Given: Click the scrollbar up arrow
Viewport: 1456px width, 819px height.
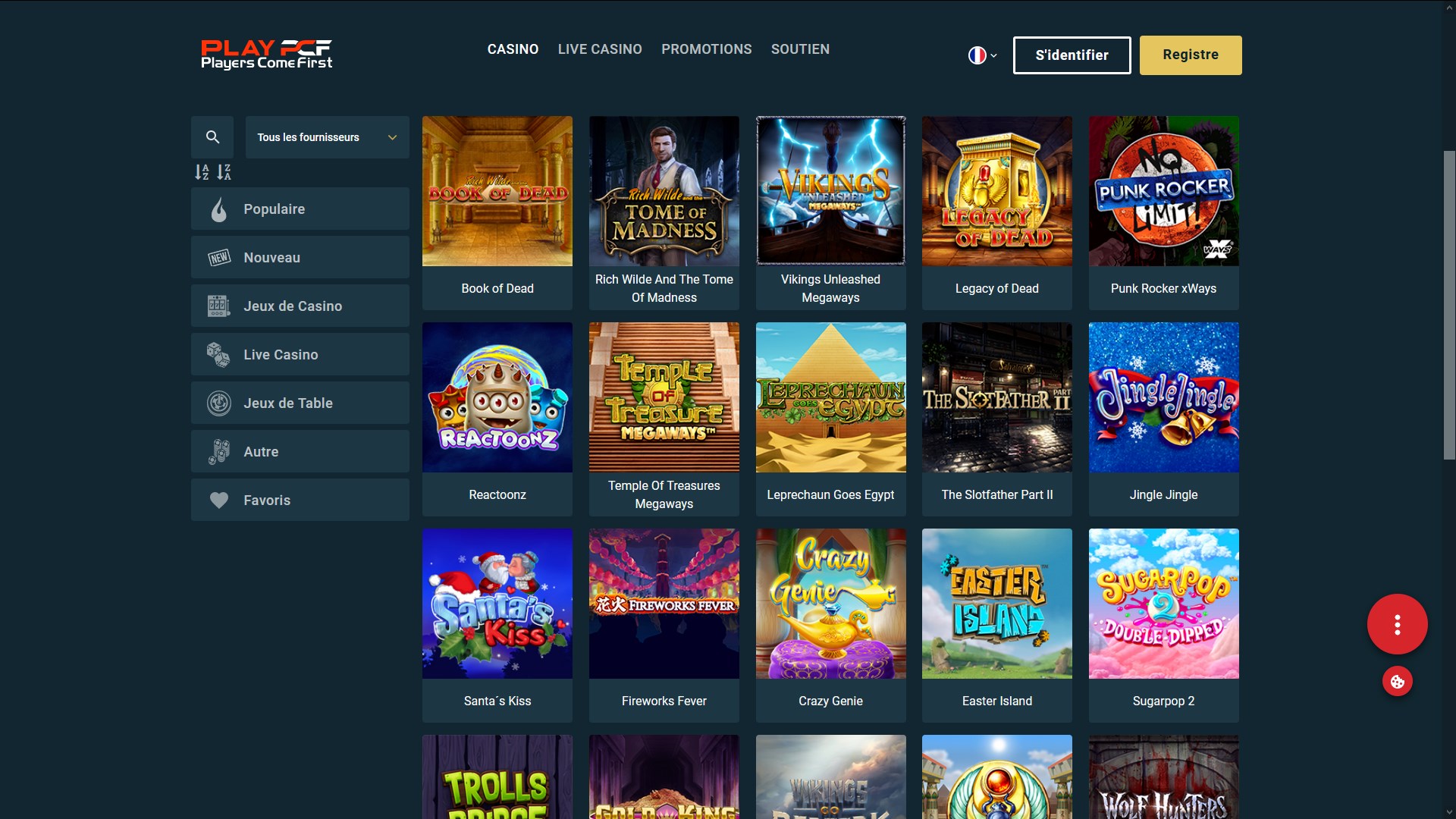Looking at the screenshot, I should (1449, 7).
